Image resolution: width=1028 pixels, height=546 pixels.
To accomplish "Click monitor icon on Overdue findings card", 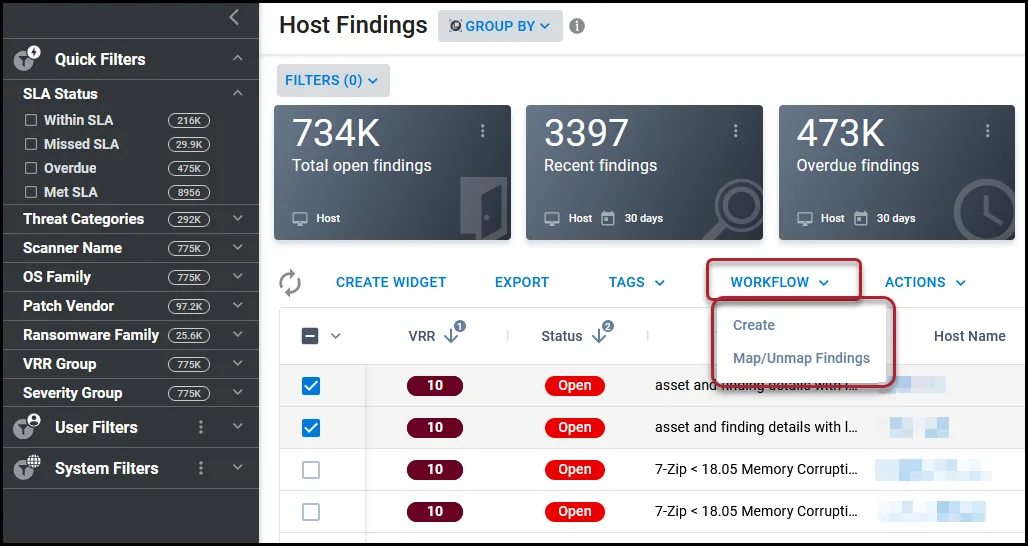I will [x=804, y=218].
